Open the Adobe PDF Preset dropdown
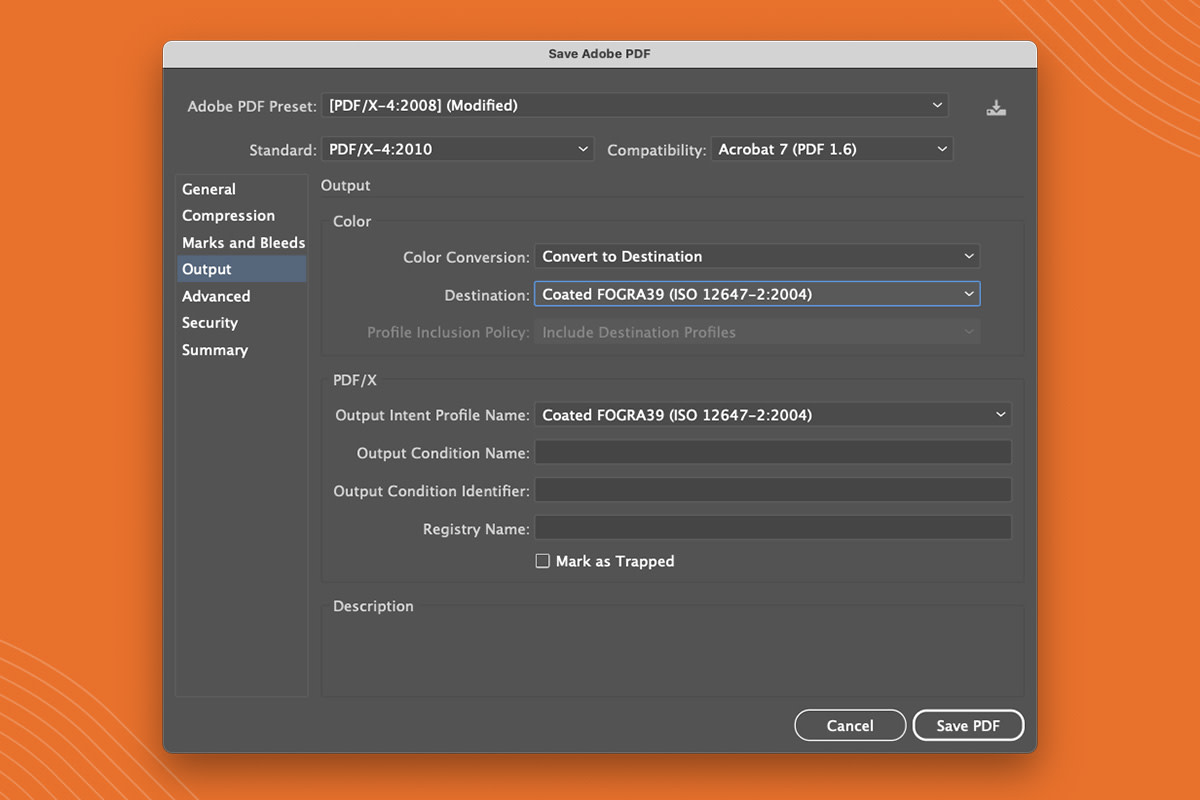The width and height of the screenshot is (1200, 800). [x=635, y=104]
